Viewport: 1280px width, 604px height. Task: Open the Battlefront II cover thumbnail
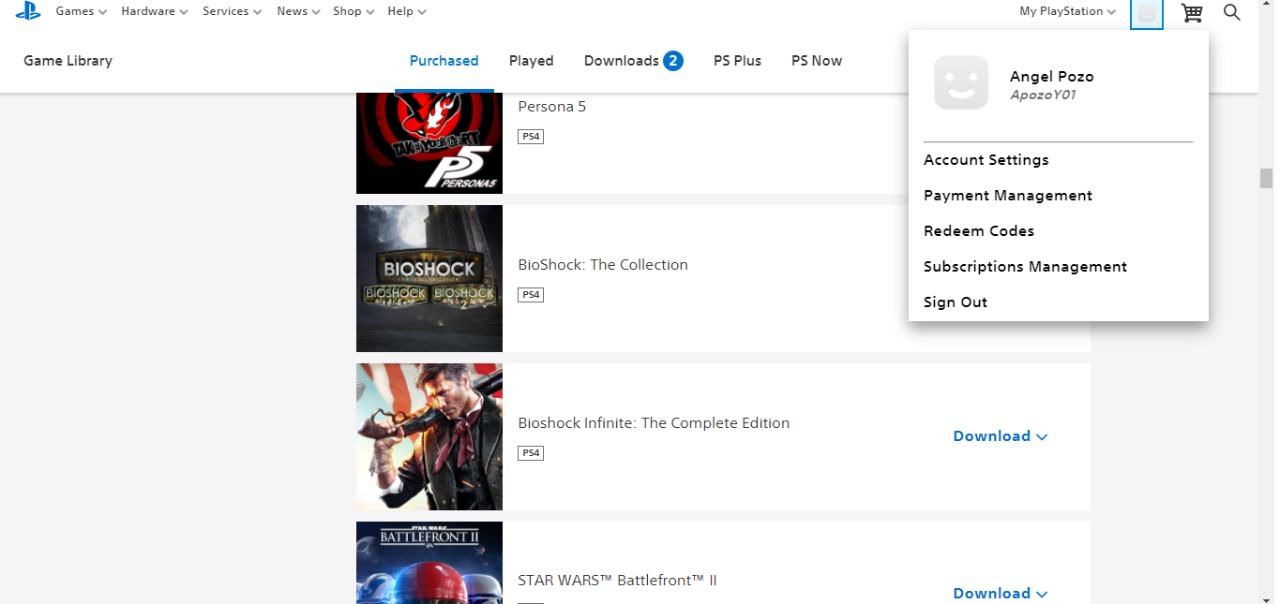(x=429, y=562)
